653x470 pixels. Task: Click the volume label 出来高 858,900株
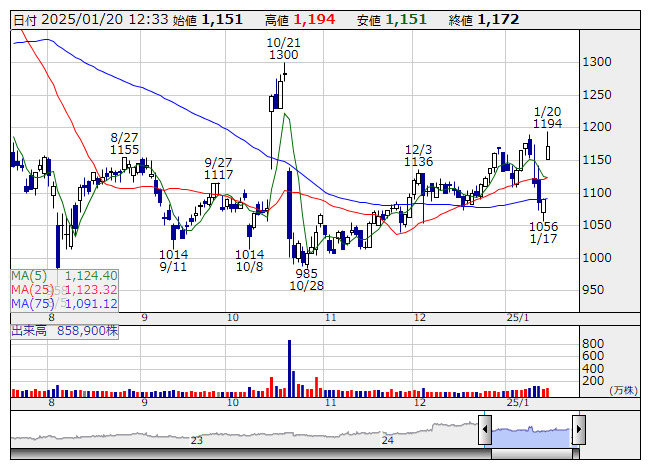click(x=65, y=331)
